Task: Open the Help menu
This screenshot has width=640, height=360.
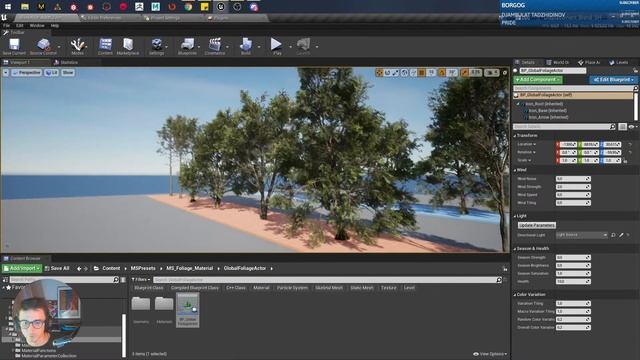Action: pos(55,25)
